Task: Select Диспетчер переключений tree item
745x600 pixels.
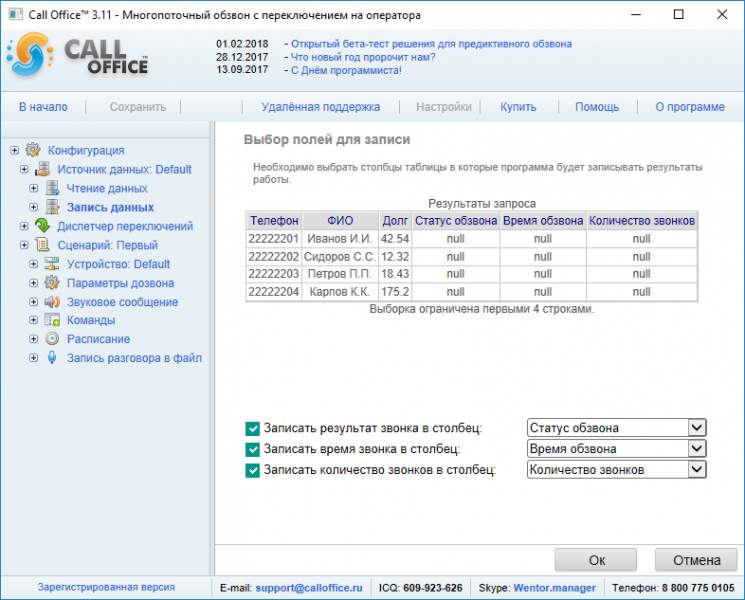Action: (x=125, y=226)
